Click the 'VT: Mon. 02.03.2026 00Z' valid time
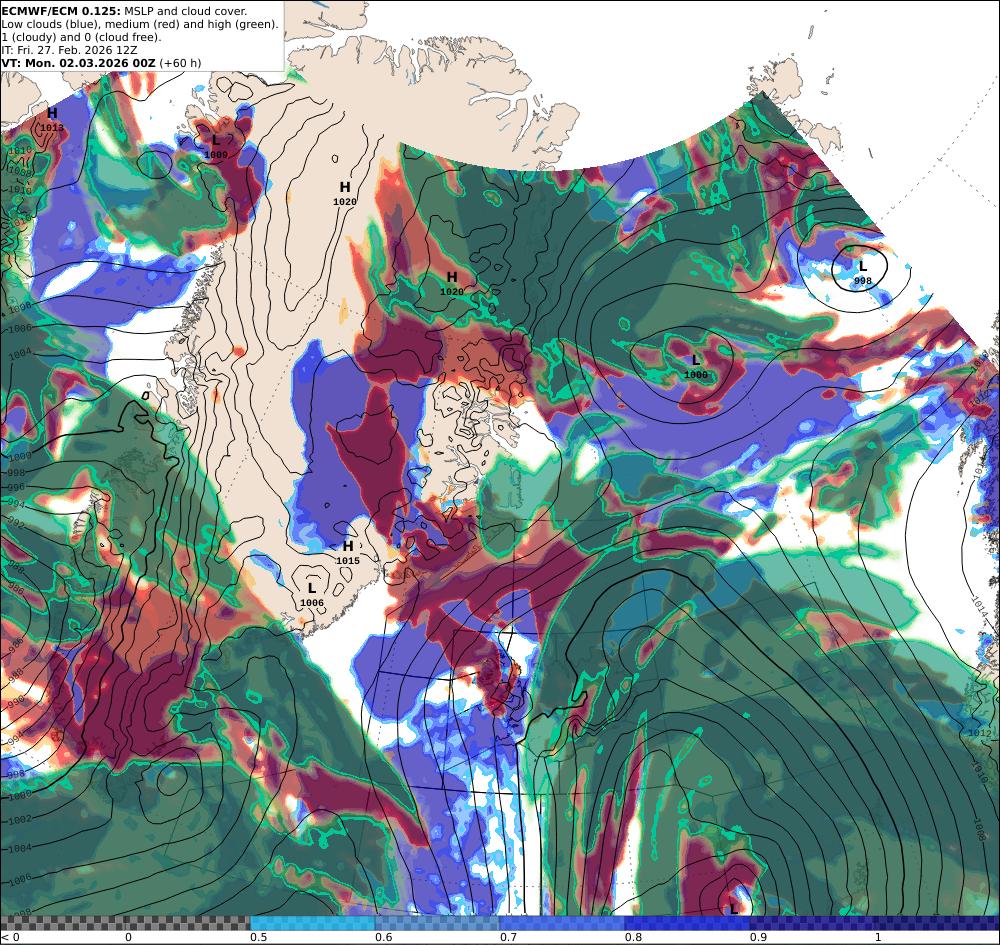 78,63
